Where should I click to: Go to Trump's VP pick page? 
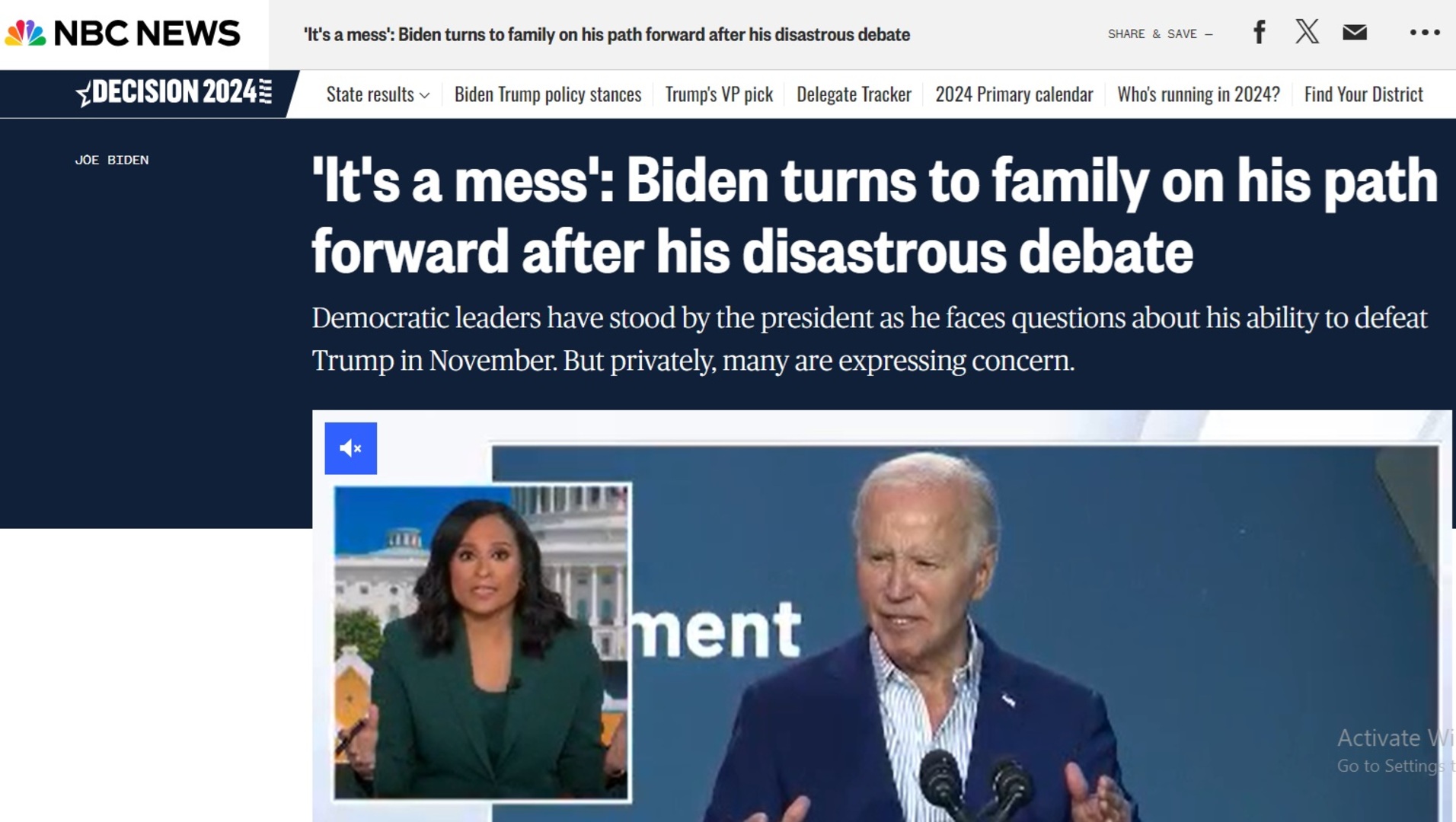tap(719, 94)
